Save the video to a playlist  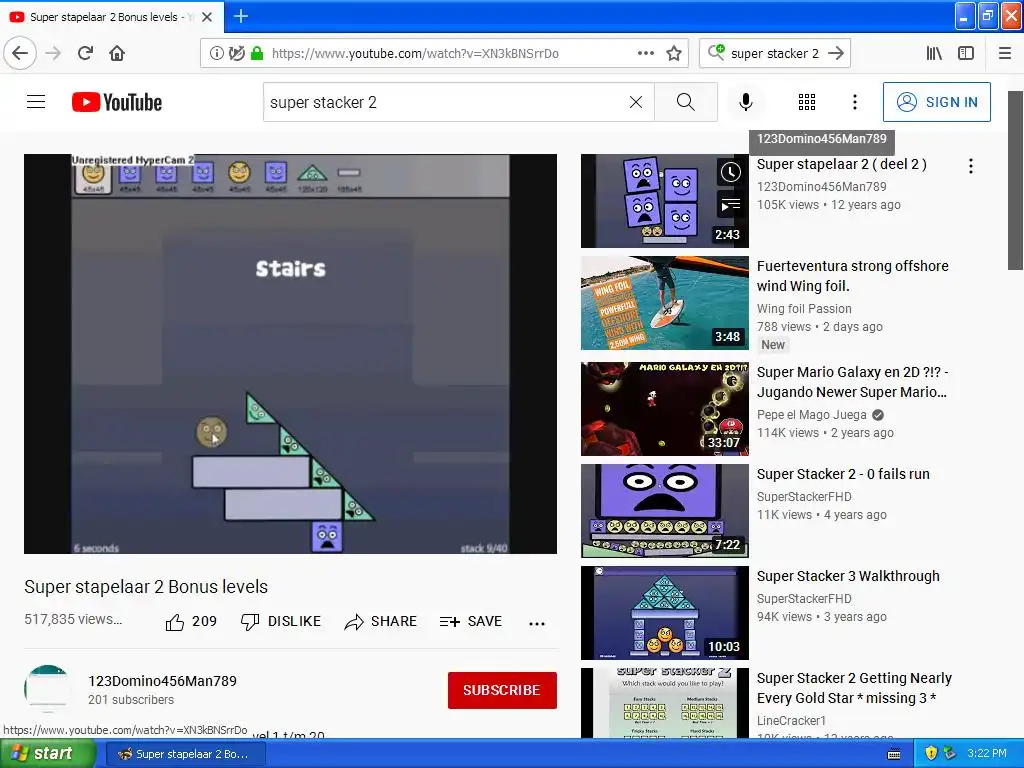pyautogui.click(x=470, y=622)
